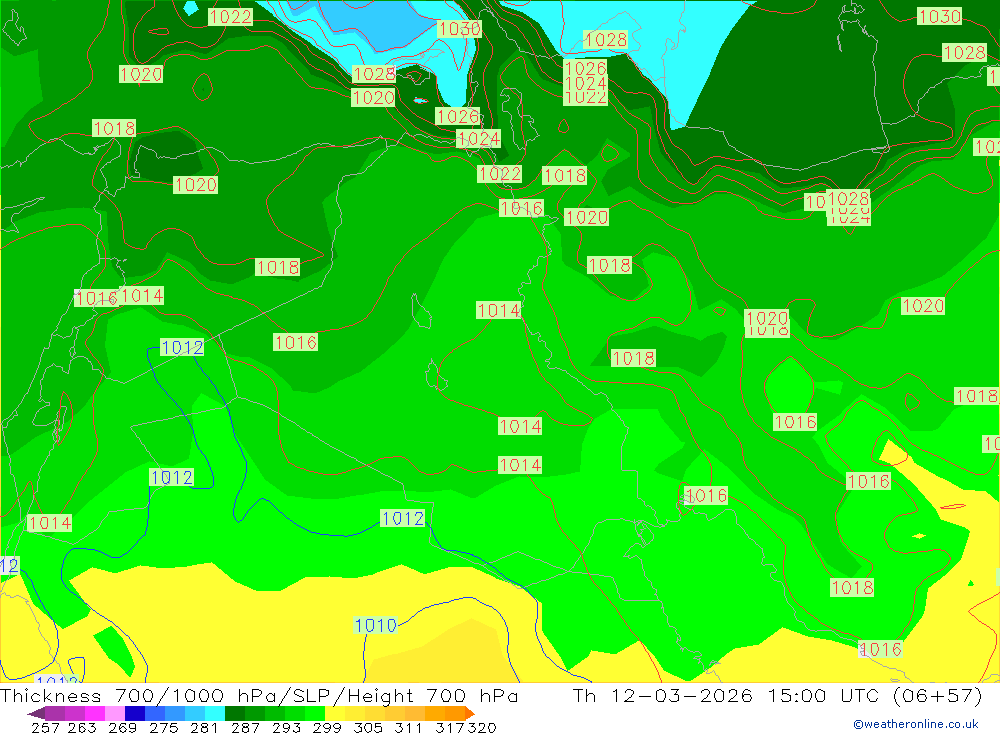The image size is (1000, 733).
Task: Click the legend value 275
Action: point(163,727)
